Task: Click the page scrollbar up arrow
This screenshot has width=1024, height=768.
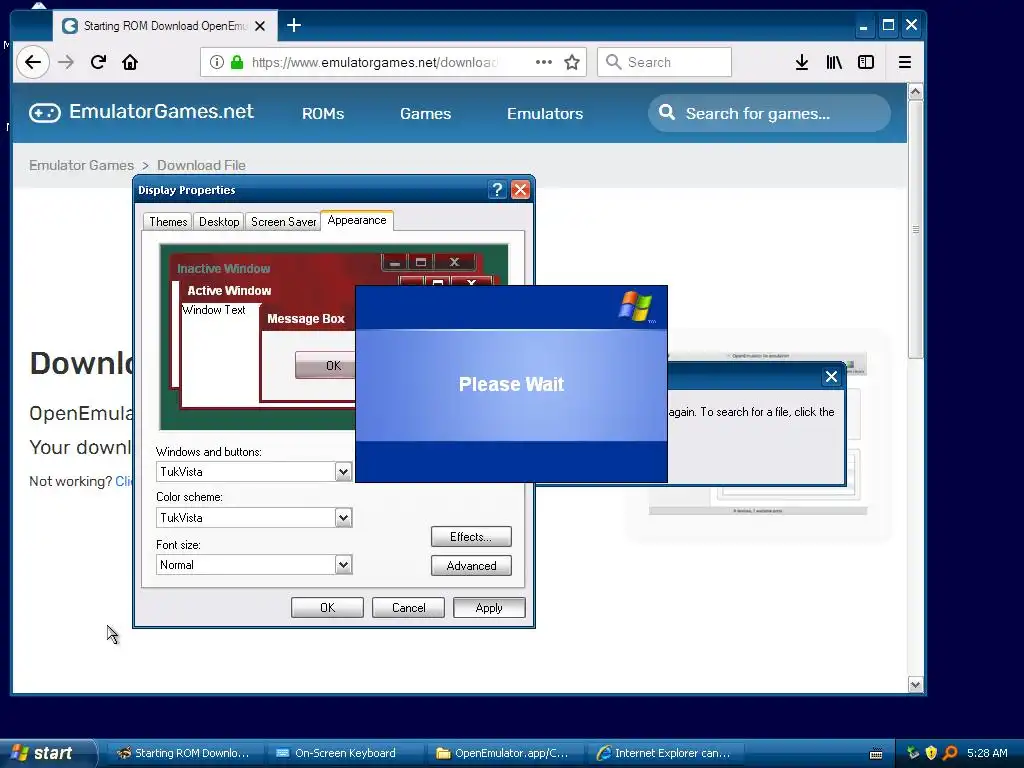Action: tap(916, 92)
